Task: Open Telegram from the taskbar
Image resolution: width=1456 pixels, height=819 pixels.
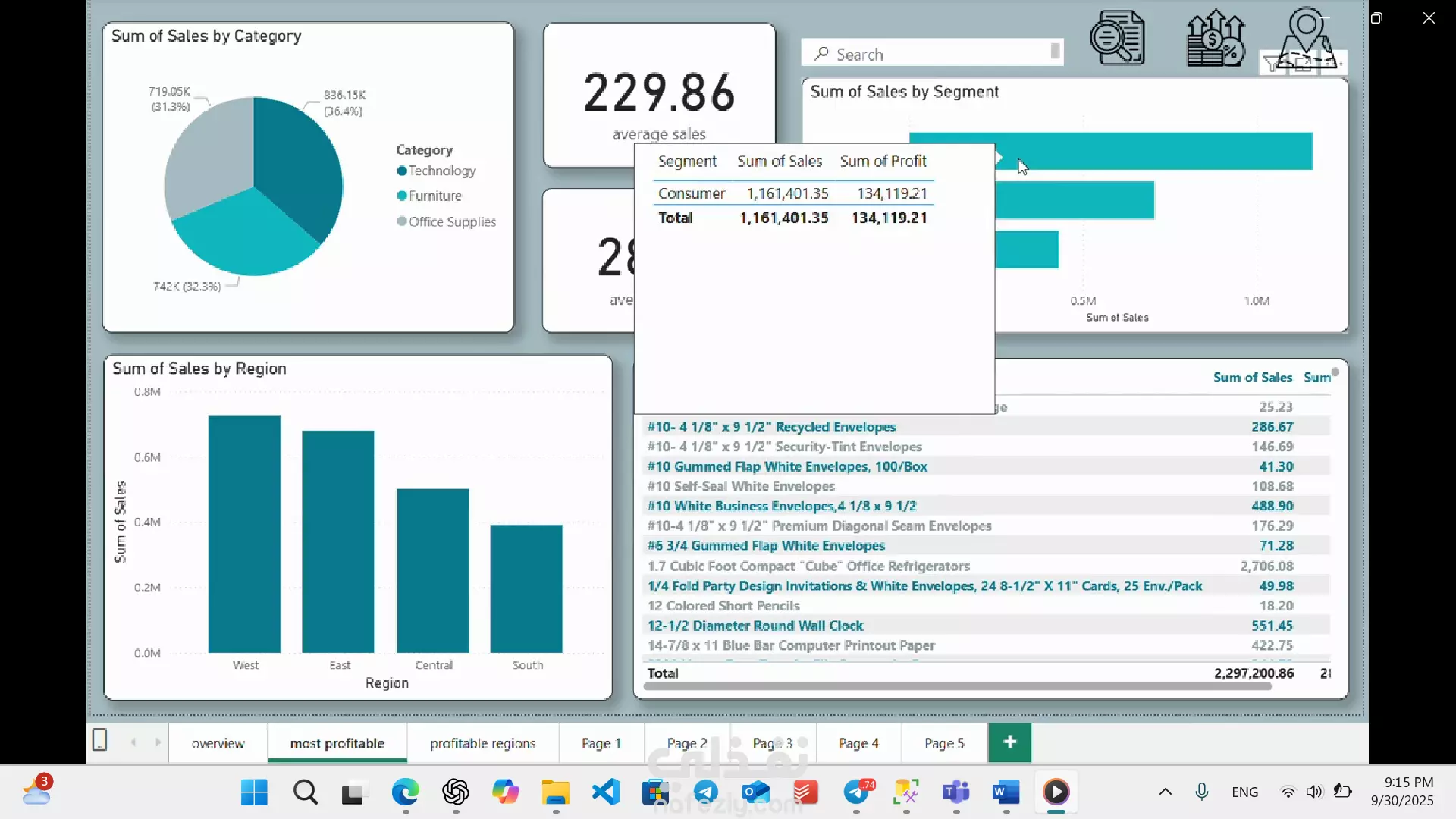Action: tap(706, 792)
